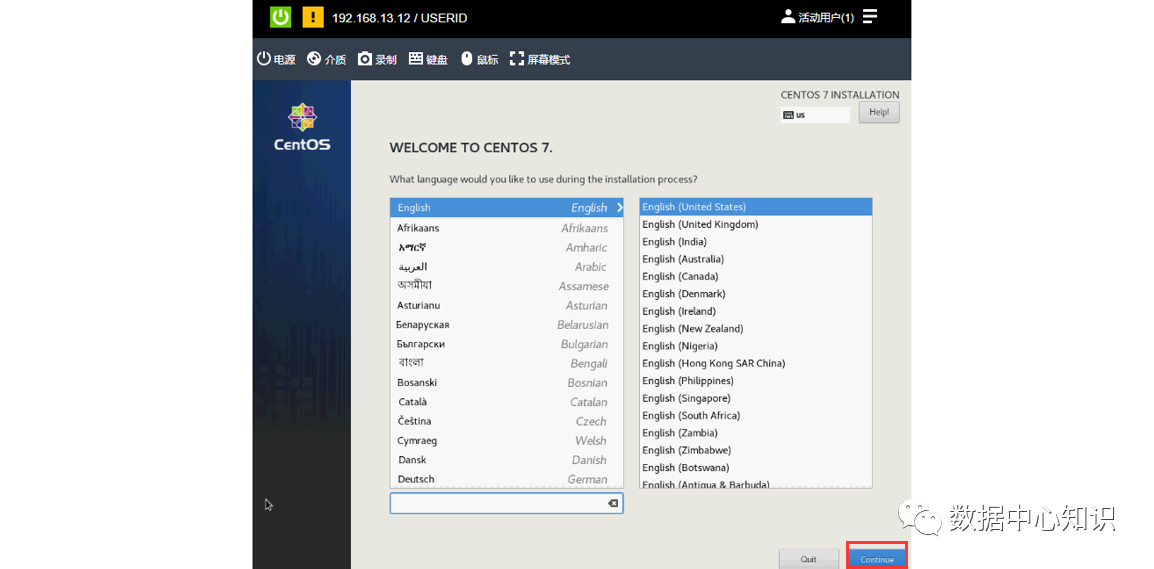Select Bulgarian language row
Image resolution: width=1154 pixels, height=569 pixels.
[x=506, y=344]
